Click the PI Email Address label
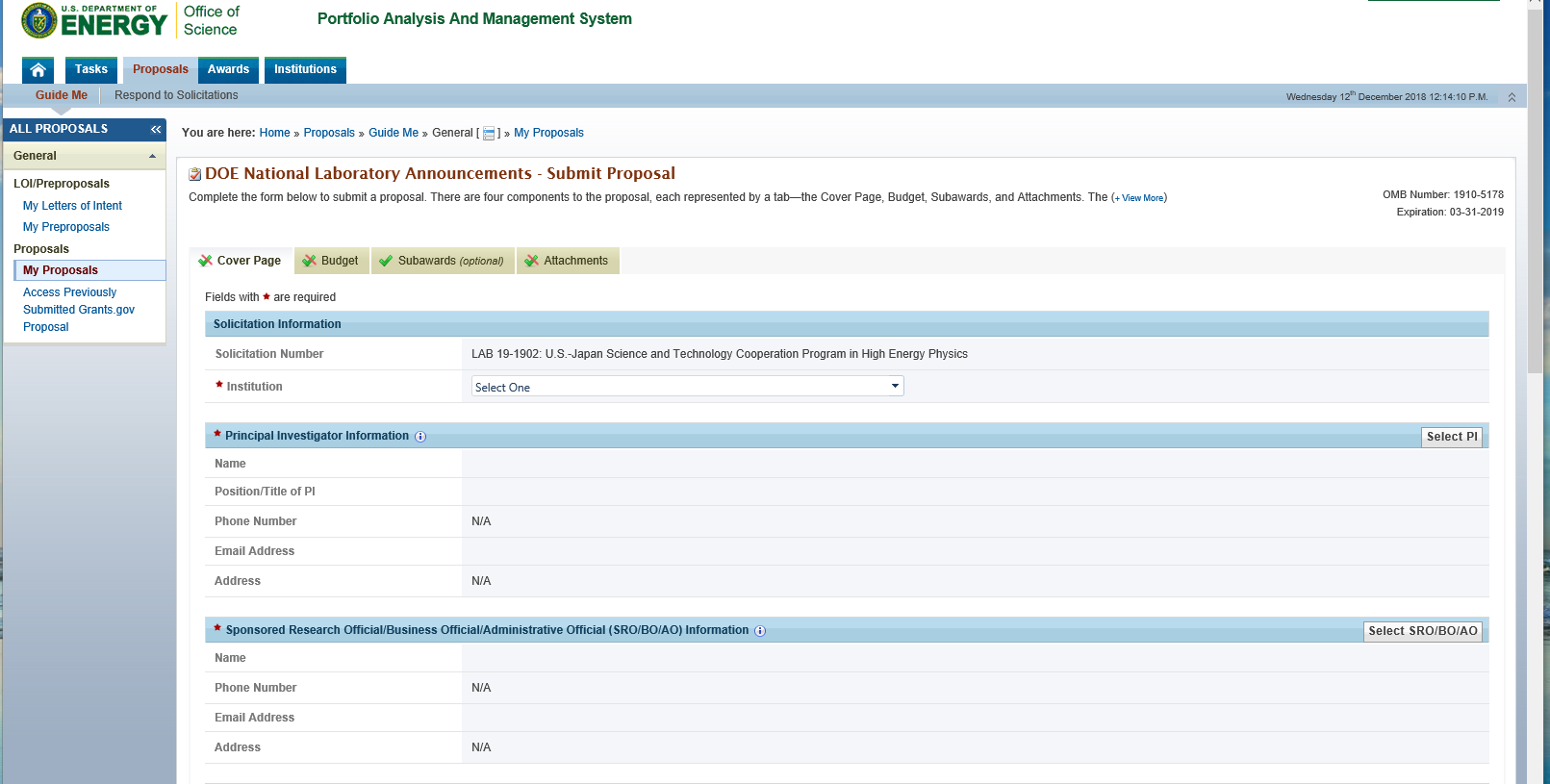This screenshot has width=1550, height=784. click(x=254, y=551)
